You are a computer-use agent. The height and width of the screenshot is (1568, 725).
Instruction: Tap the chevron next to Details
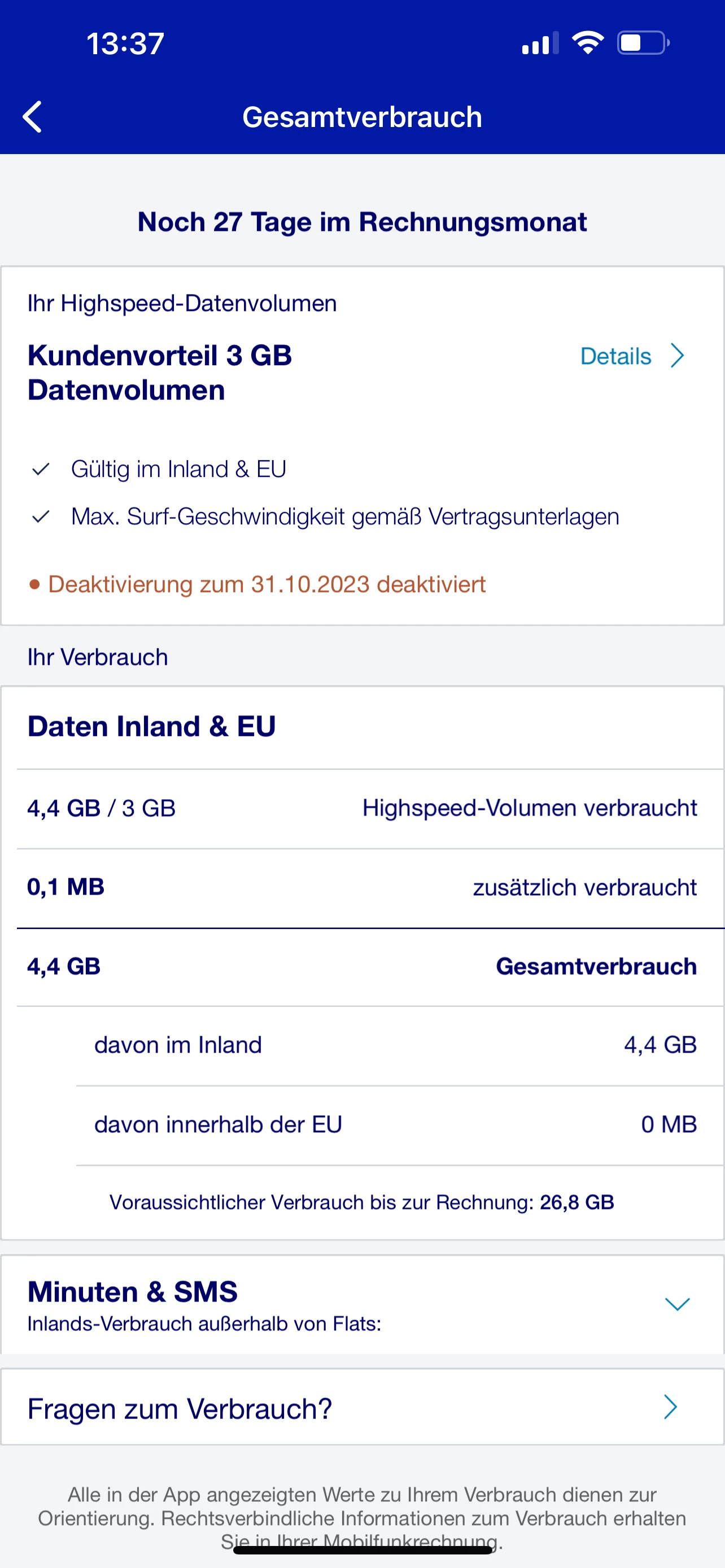677,356
